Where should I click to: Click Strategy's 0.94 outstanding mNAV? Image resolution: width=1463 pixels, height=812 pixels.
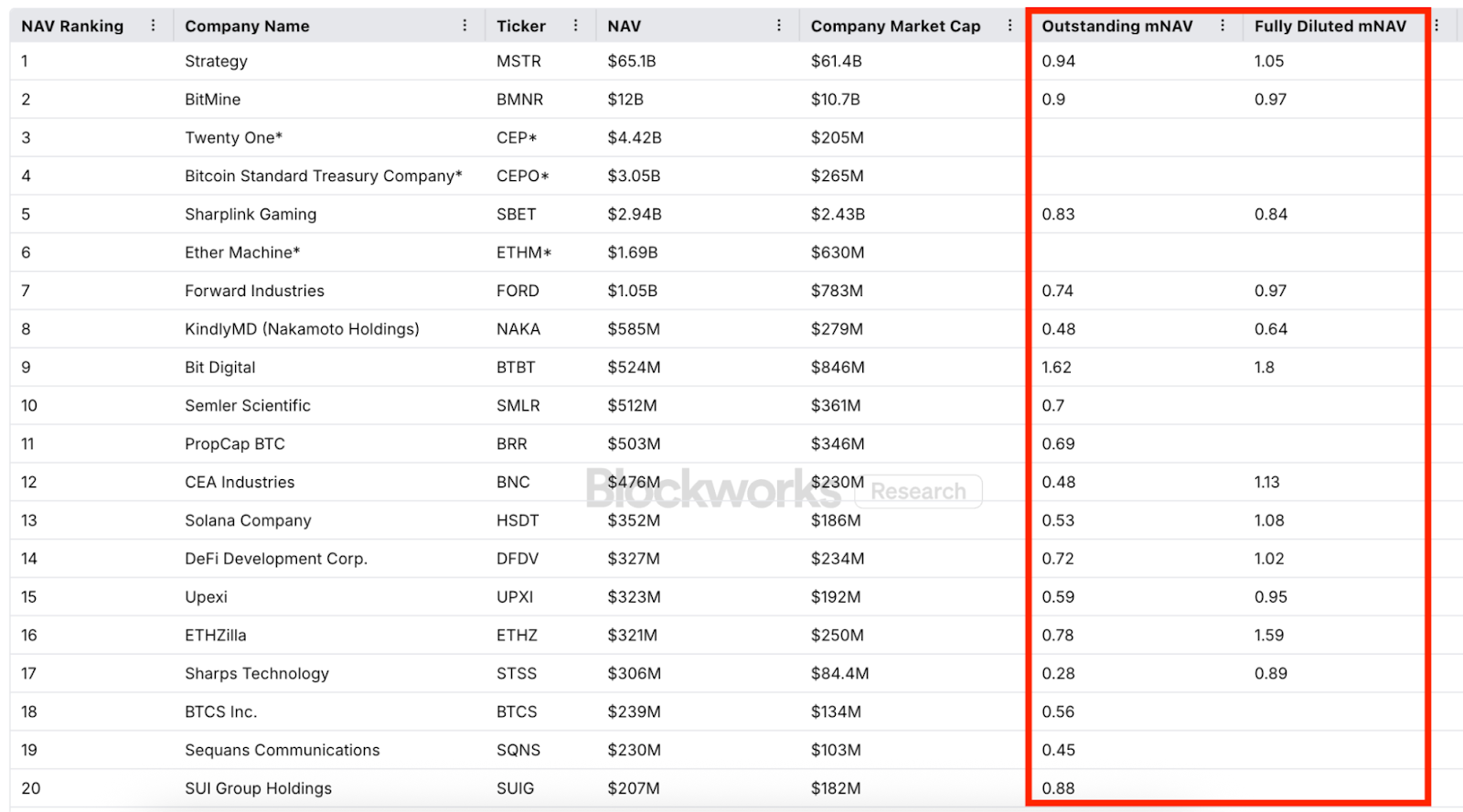[x=1059, y=61]
